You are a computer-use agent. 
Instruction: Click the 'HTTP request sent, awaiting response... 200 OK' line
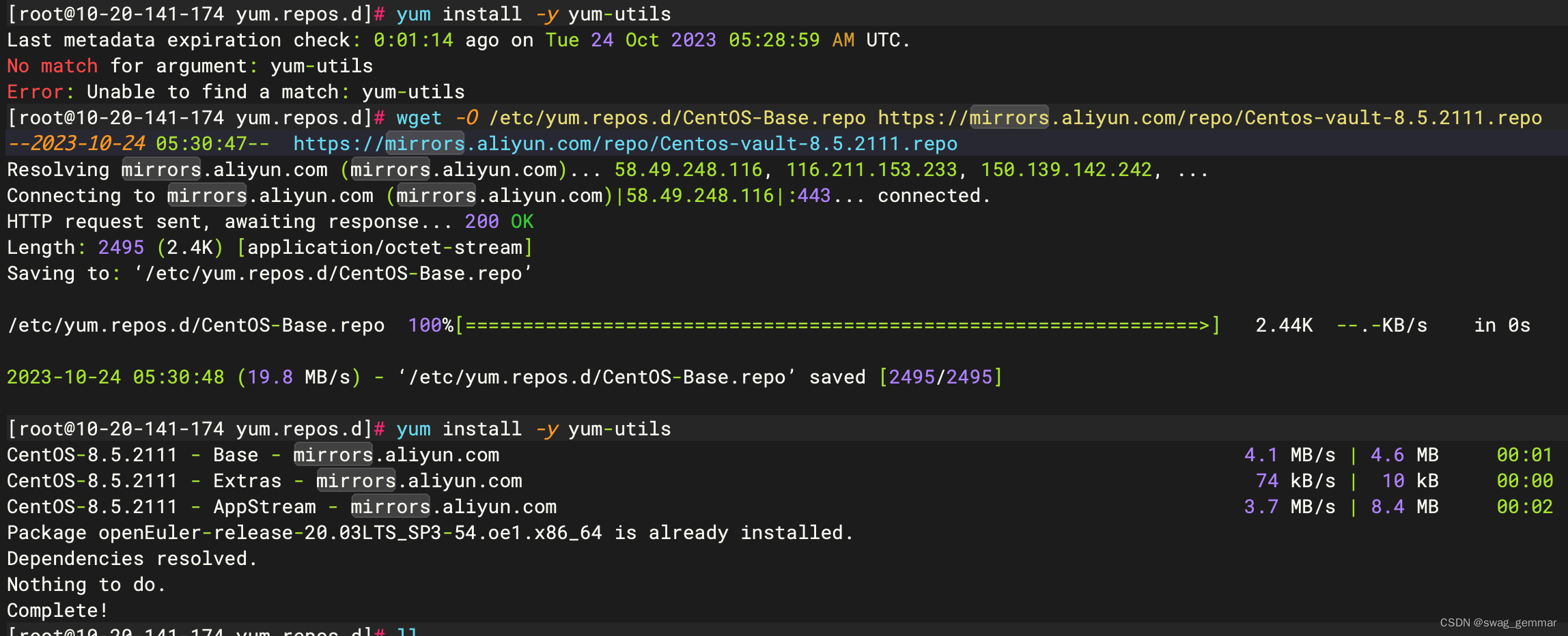(270, 221)
